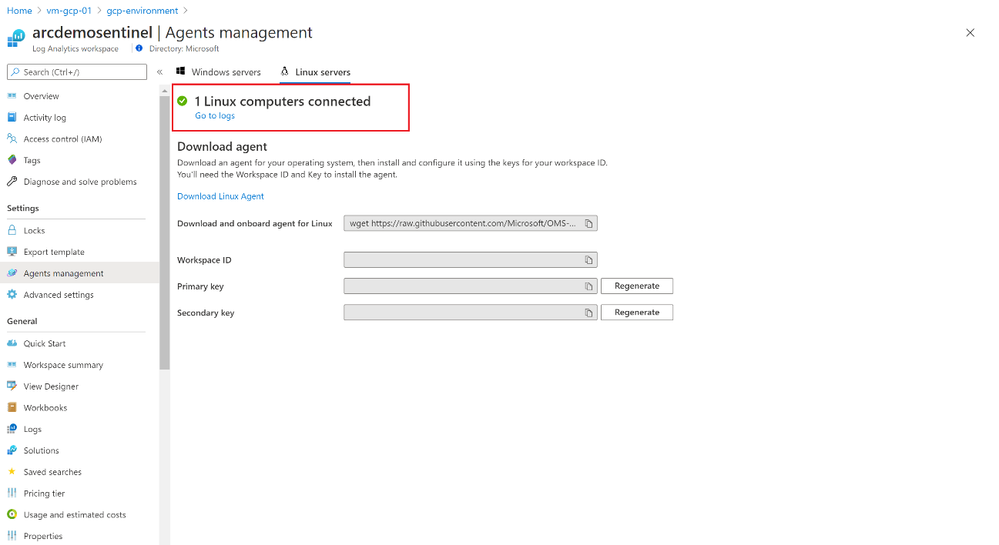This screenshot has height=545, width=999.
Task: Click the arcdemosentinel workspace logo icon
Action: [16, 39]
